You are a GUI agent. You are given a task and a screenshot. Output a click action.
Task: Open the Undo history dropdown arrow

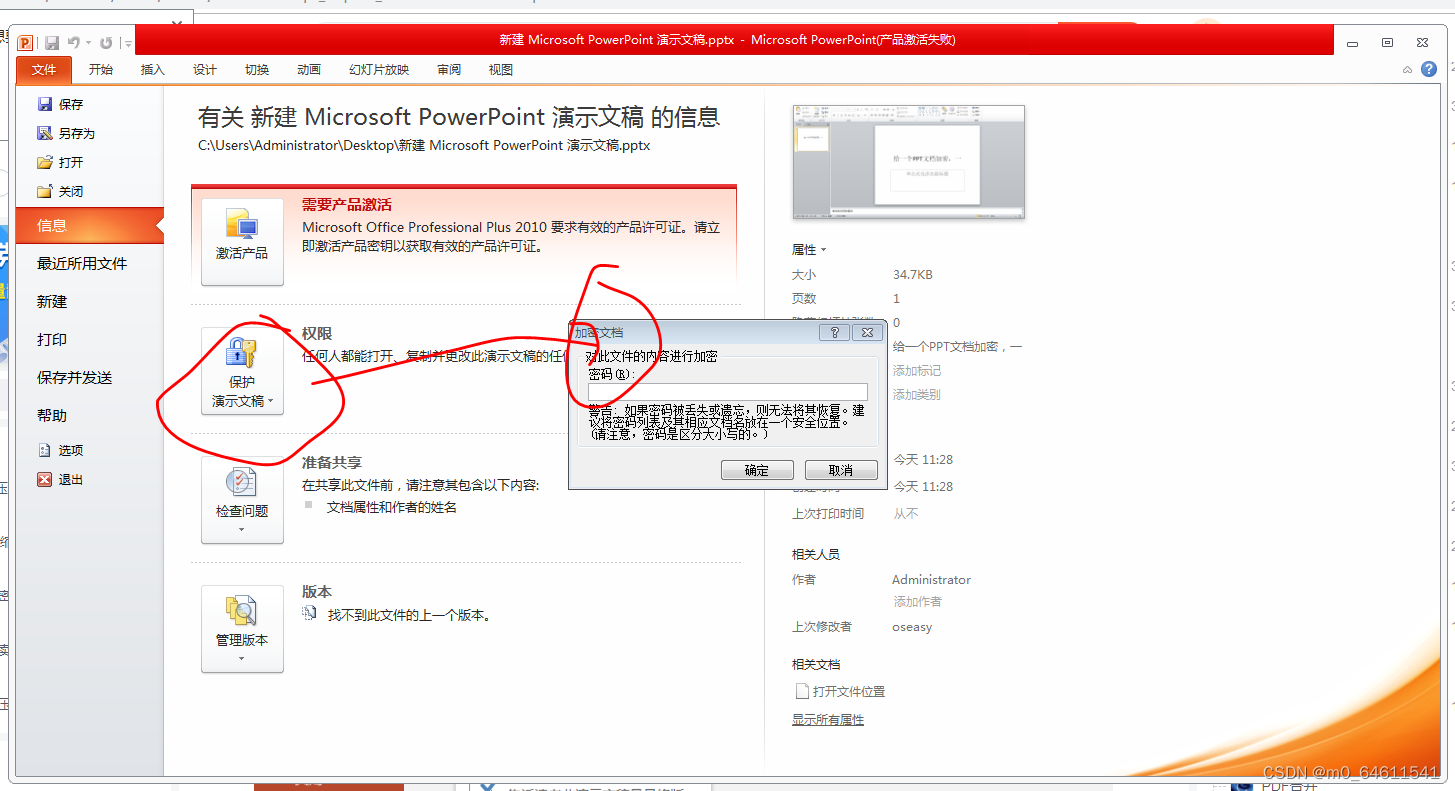click(x=88, y=42)
